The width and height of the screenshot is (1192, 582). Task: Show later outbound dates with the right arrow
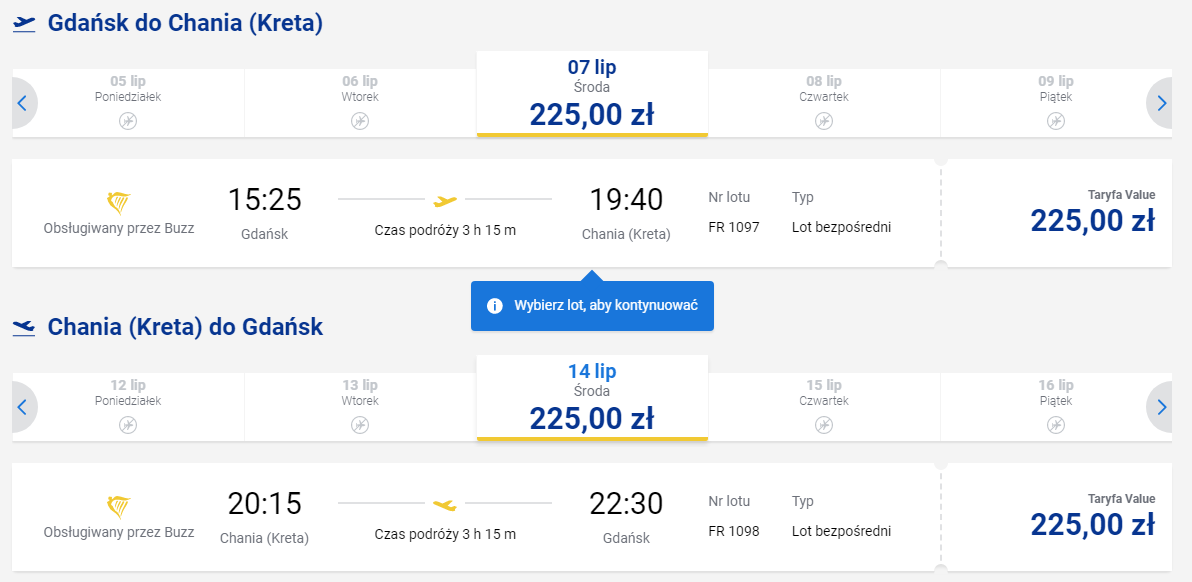(1160, 103)
